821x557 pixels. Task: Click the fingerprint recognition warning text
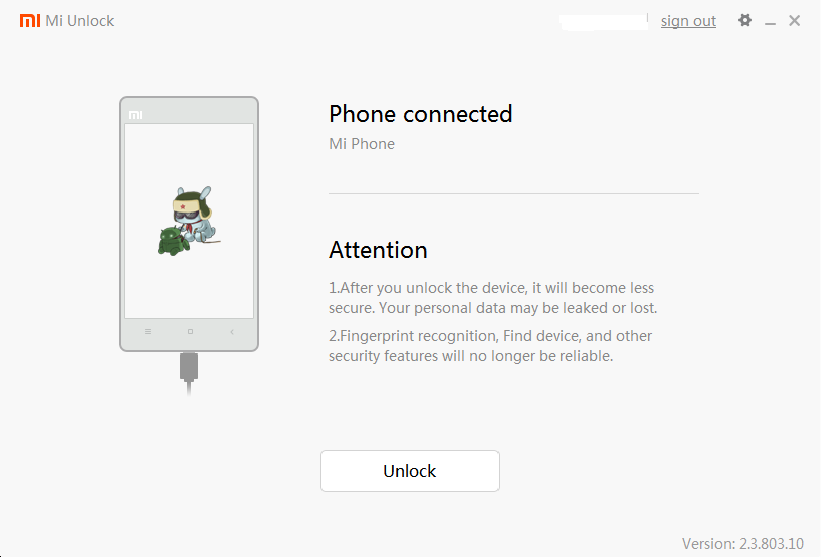(491, 346)
